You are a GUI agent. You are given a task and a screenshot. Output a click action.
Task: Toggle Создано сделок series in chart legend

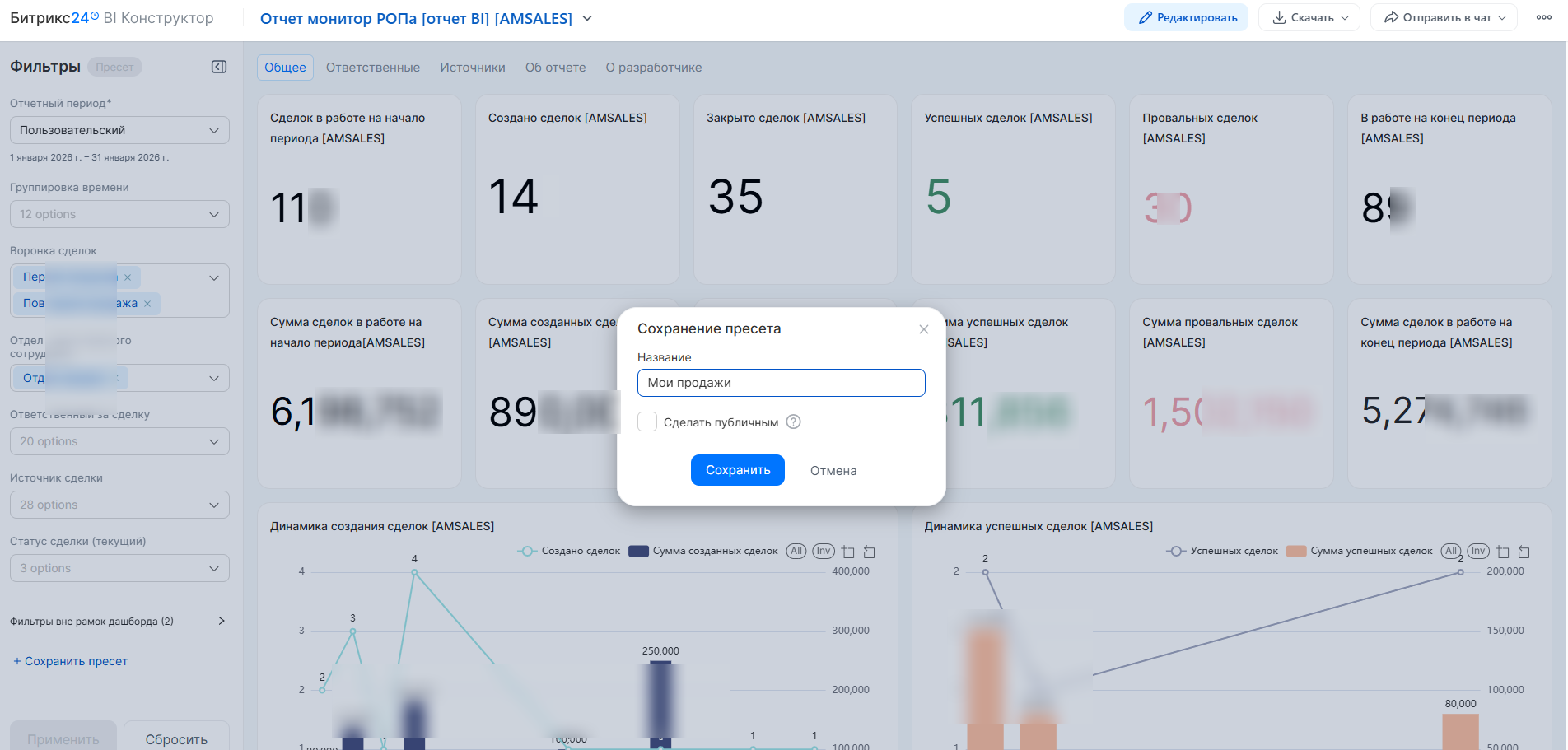(568, 552)
